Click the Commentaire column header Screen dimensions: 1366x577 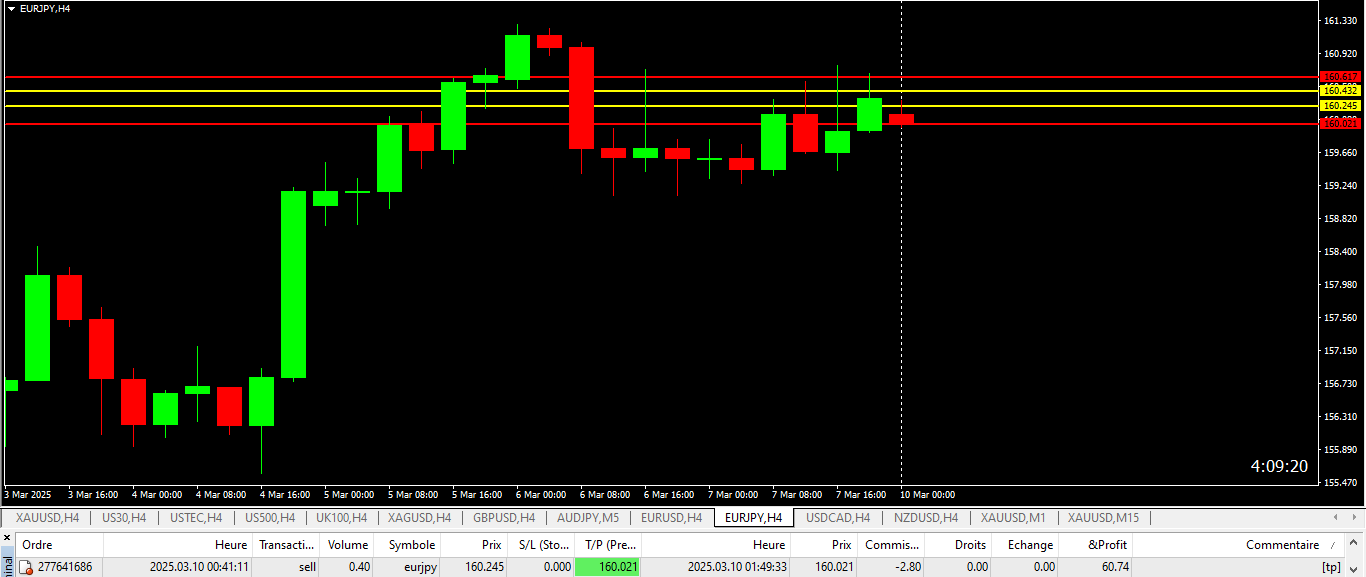(x=1281, y=545)
